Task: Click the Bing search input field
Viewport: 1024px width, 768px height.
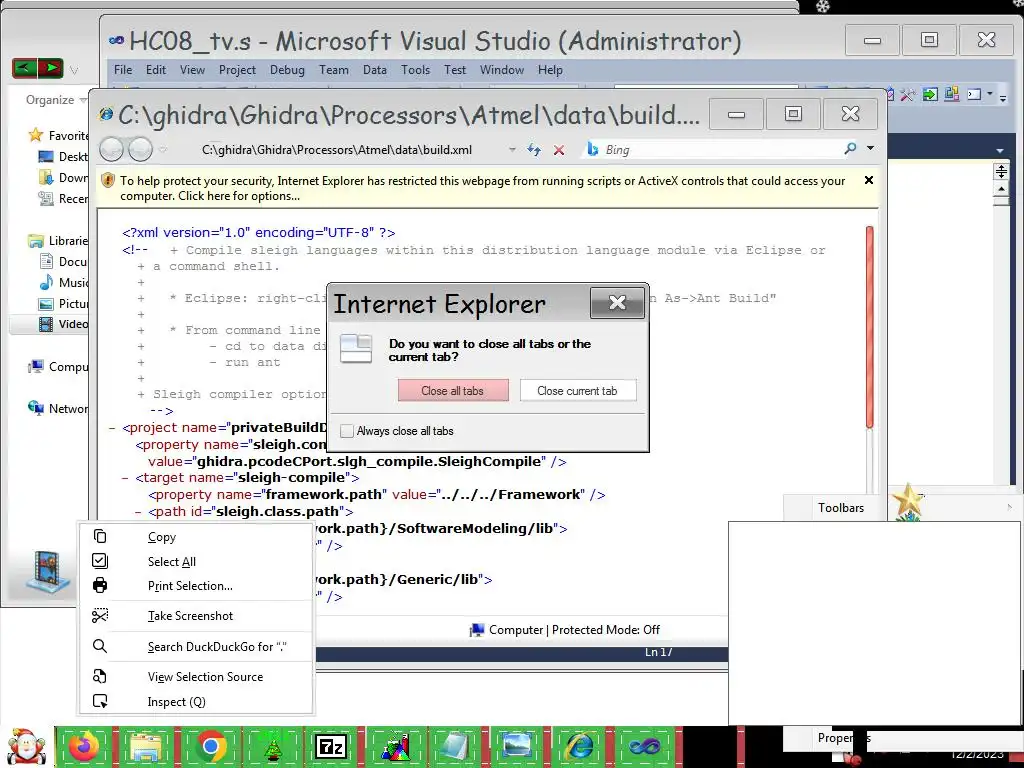Action: click(x=722, y=150)
